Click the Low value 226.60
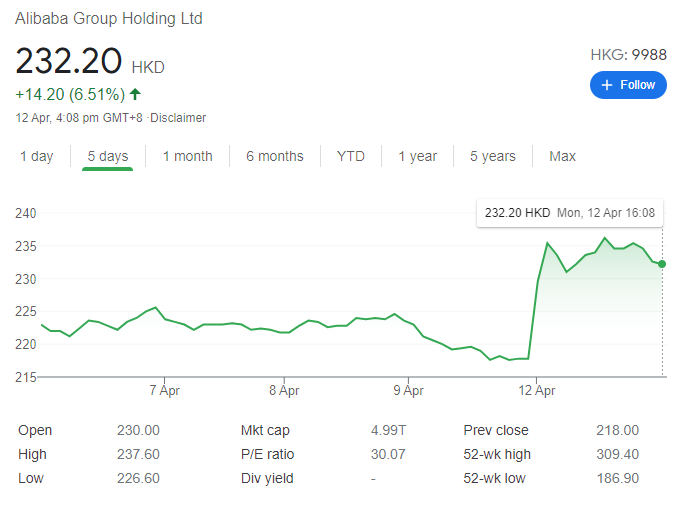The height and width of the screenshot is (507, 682). (138, 478)
